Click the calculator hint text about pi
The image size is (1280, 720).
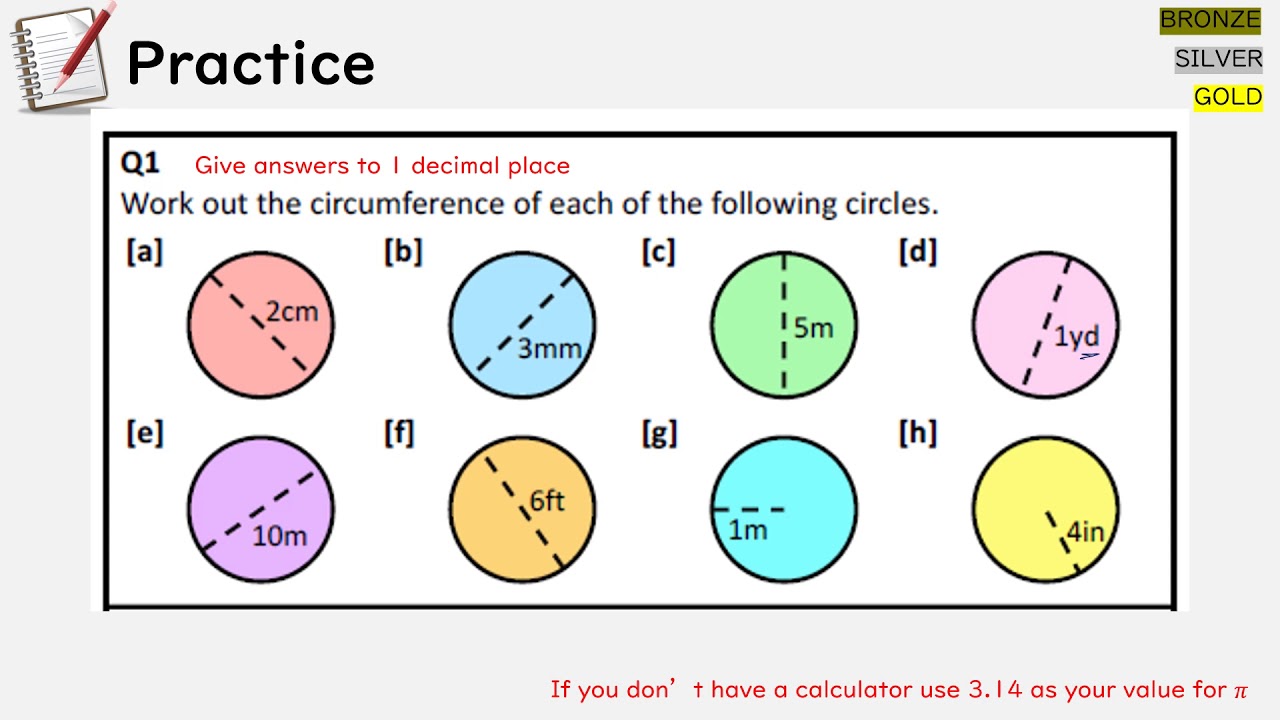(899, 690)
